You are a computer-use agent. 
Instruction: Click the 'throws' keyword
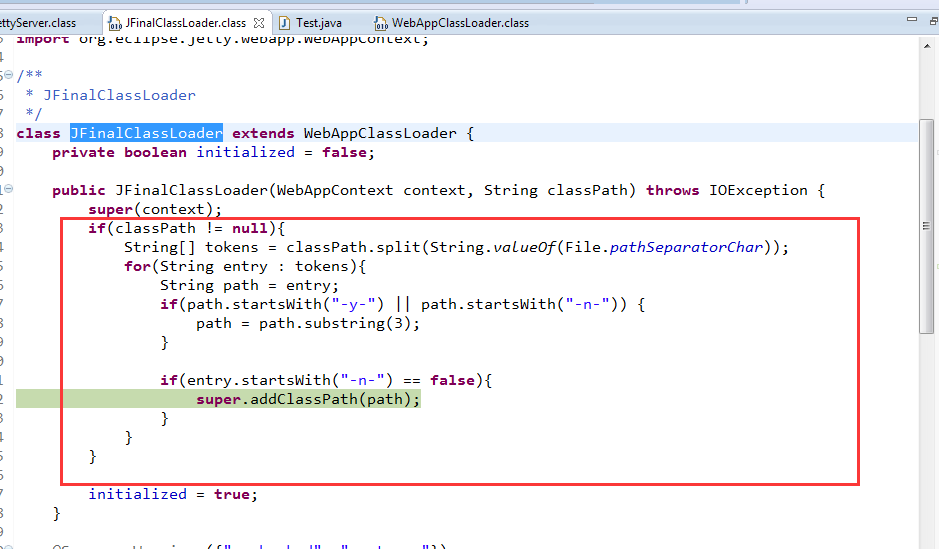(673, 190)
